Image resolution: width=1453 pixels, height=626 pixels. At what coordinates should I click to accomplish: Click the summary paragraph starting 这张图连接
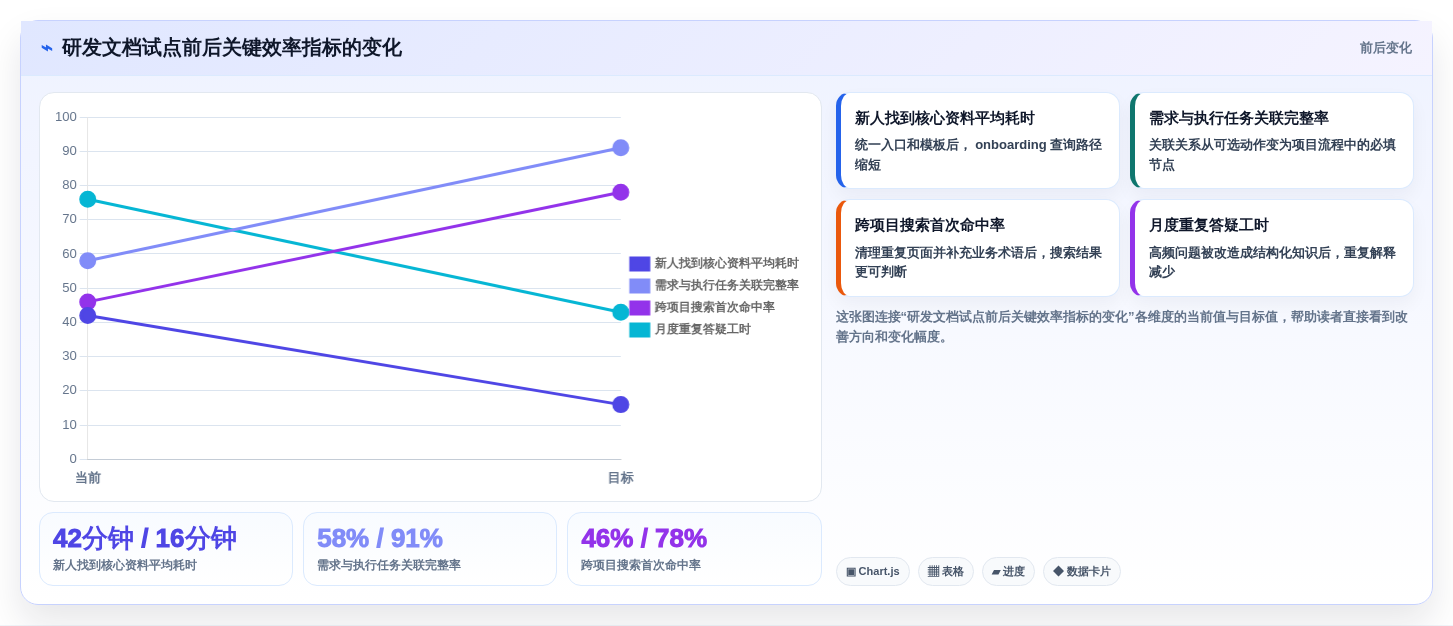click(1122, 327)
